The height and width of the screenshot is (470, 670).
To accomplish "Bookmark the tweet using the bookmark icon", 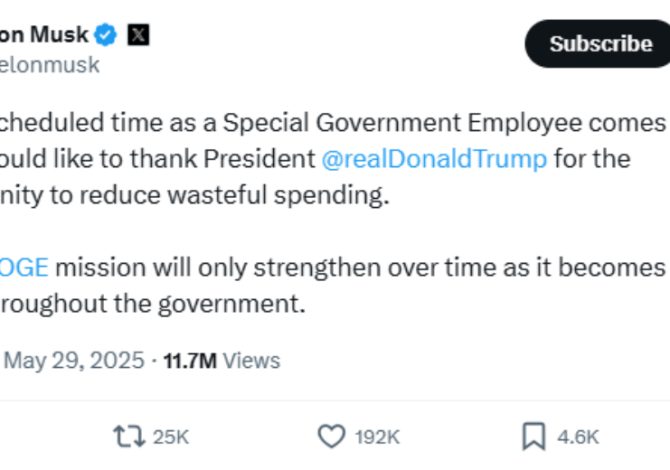I will coord(533,436).
